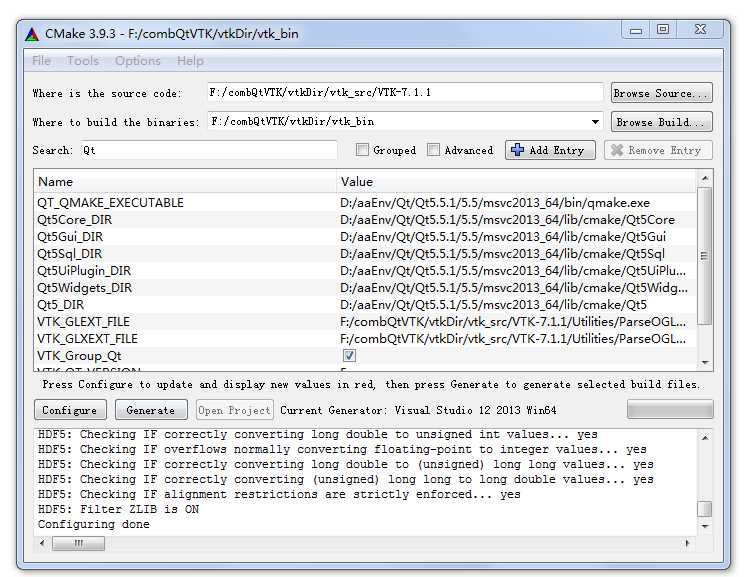Select the Qt5UiPlugin_DIR entry
The width and height of the screenshot is (747, 577).
pyautogui.click(x=84, y=271)
